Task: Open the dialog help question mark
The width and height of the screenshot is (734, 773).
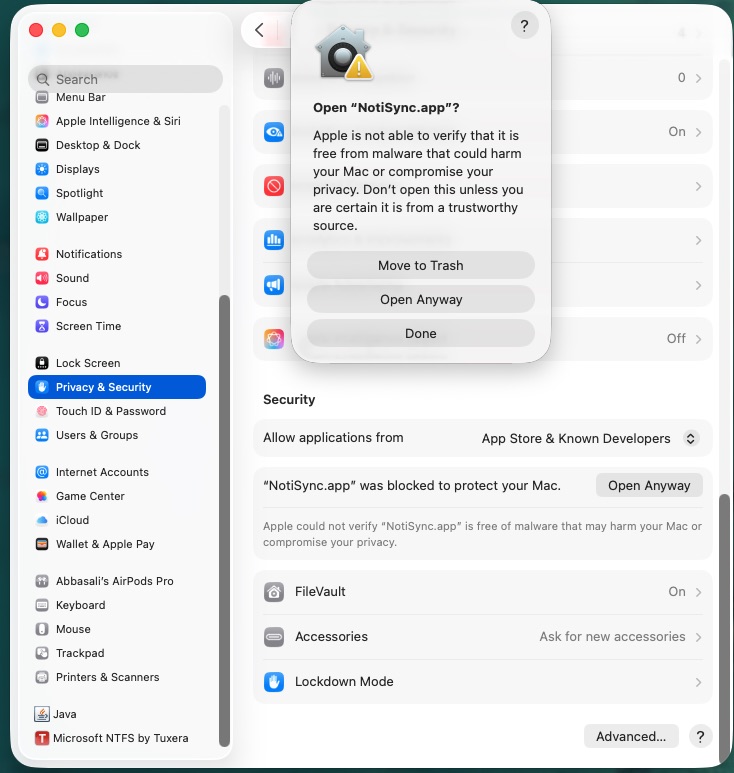Action: (524, 25)
